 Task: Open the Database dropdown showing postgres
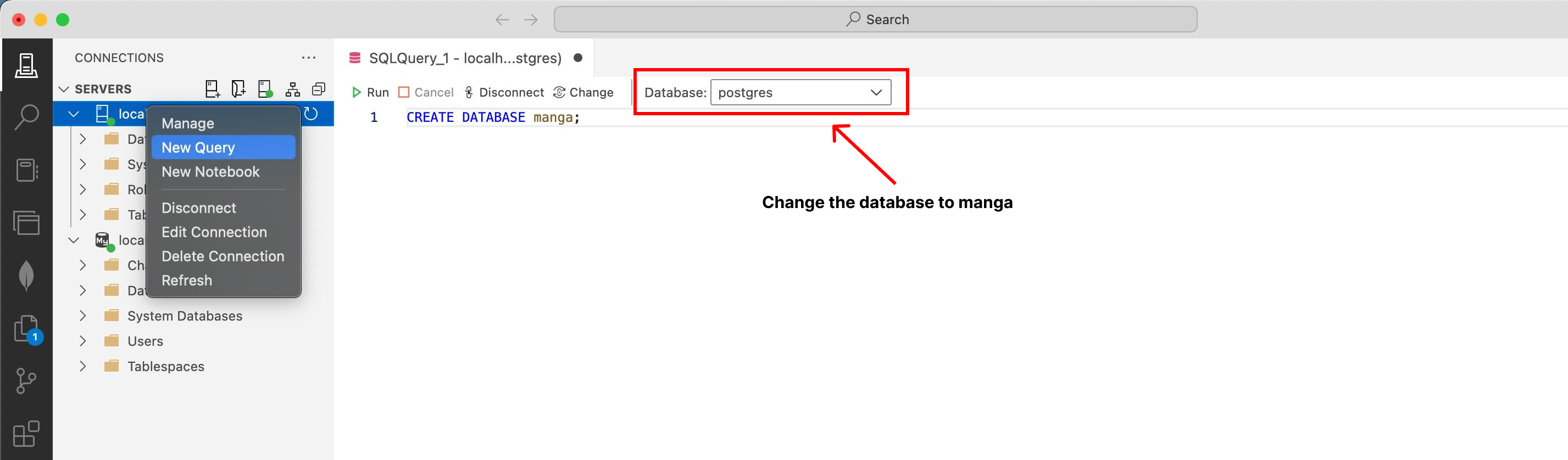pyautogui.click(x=800, y=92)
